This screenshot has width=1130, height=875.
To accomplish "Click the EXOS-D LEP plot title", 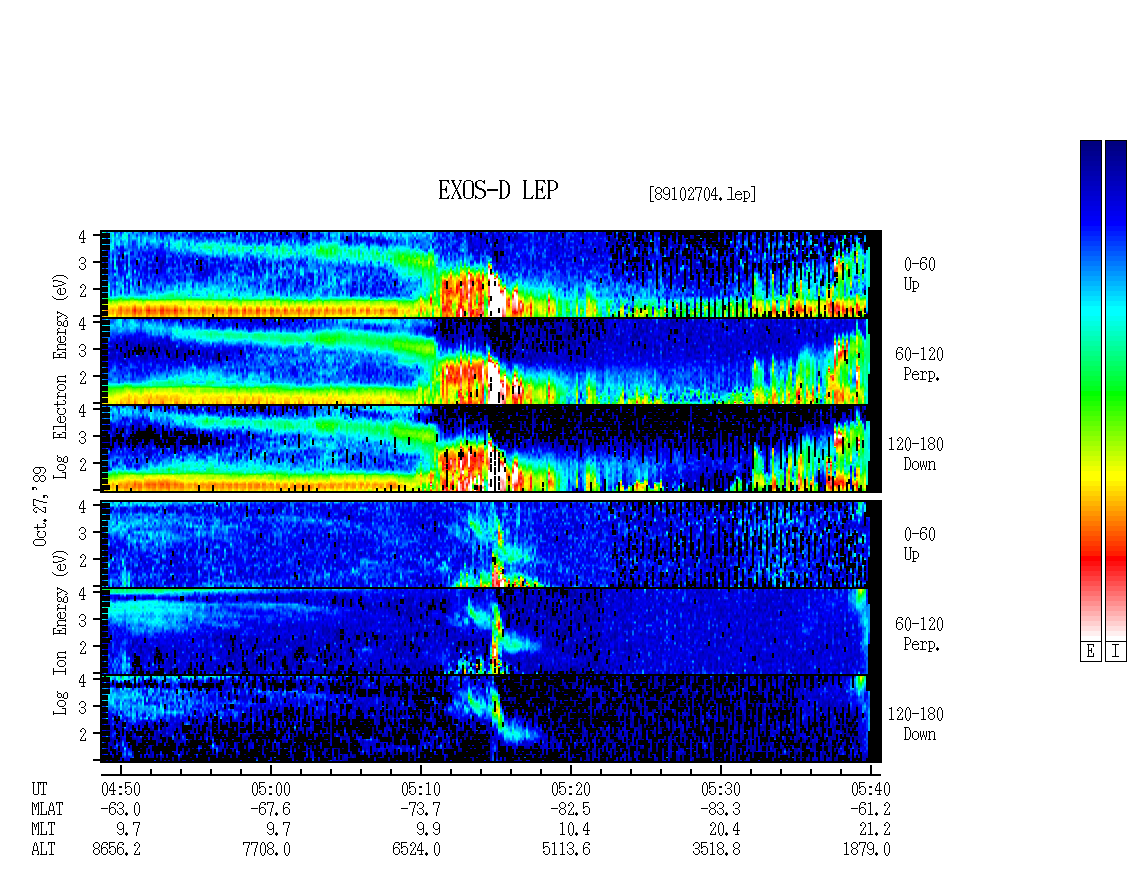I will point(498,190).
